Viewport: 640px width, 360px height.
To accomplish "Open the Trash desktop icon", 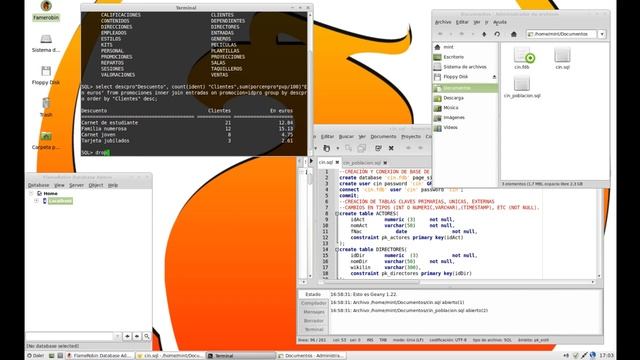I will pyautogui.click(x=46, y=107).
